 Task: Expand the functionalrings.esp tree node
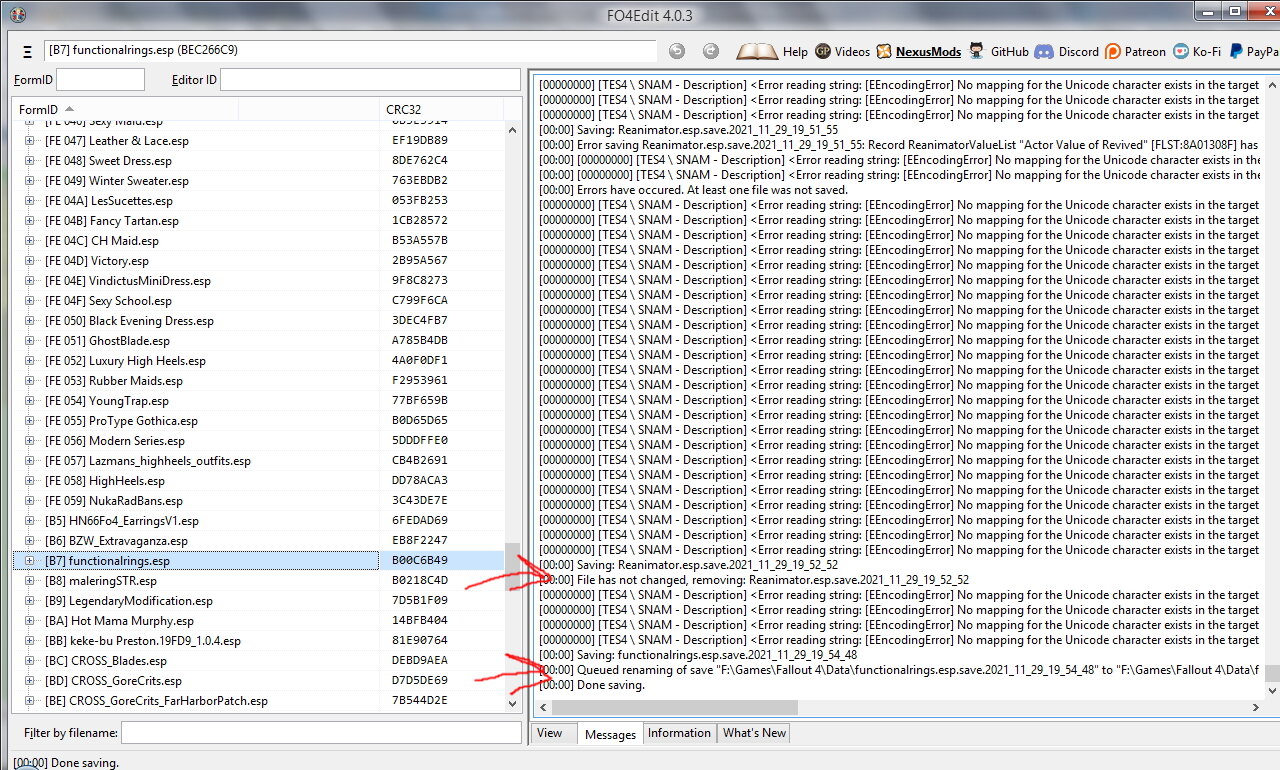point(30,561)
